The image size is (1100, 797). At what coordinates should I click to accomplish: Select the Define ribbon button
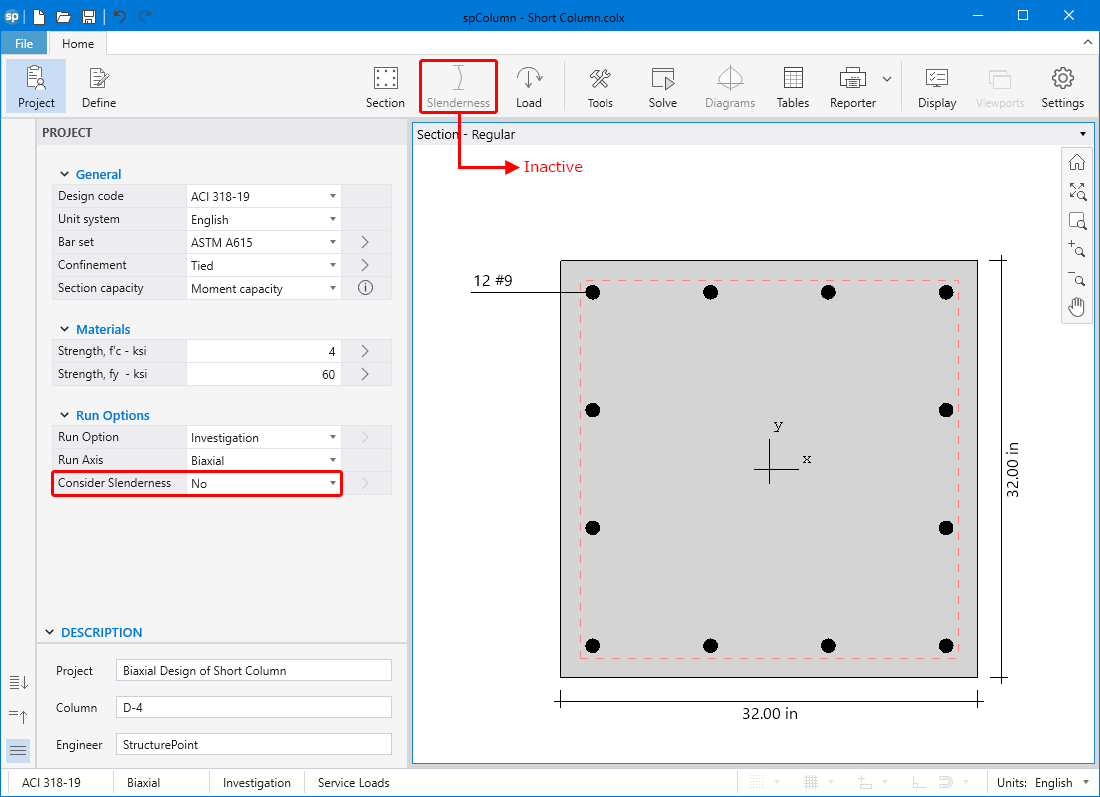[98, 87]
